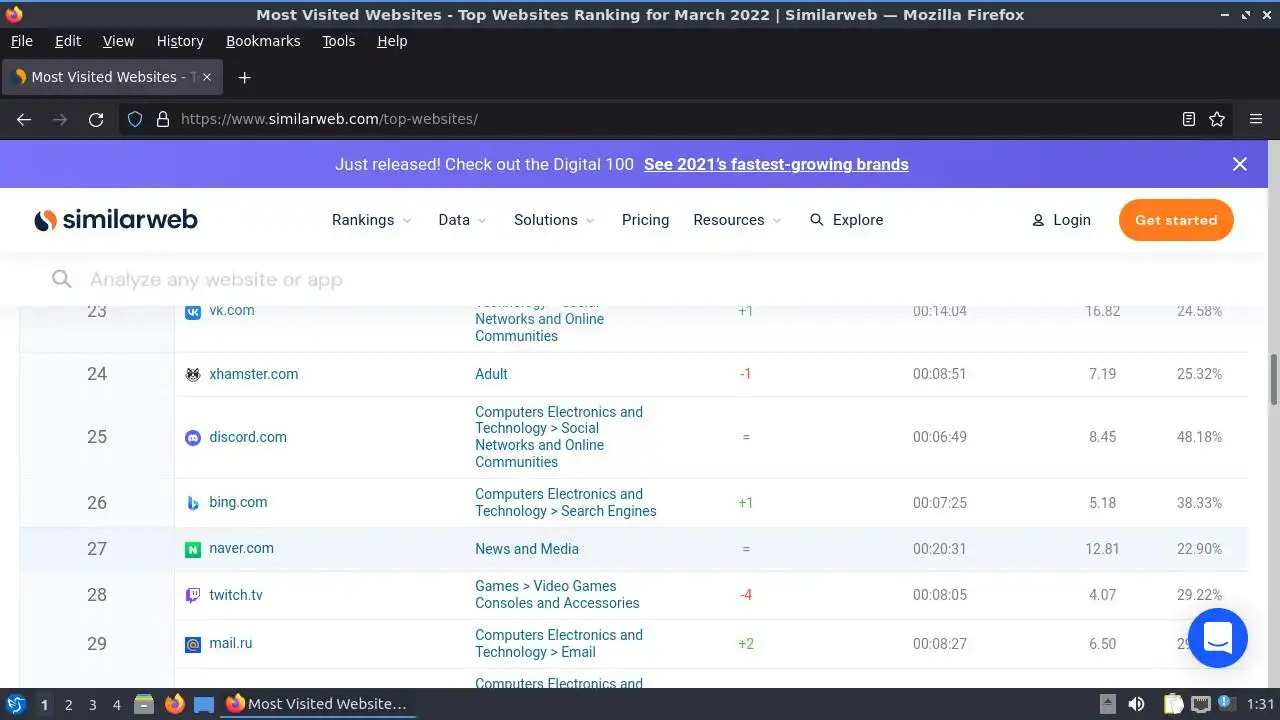Open the taskbar start menu
This screenshot has width=1280, height=720.
coord(16,704)
